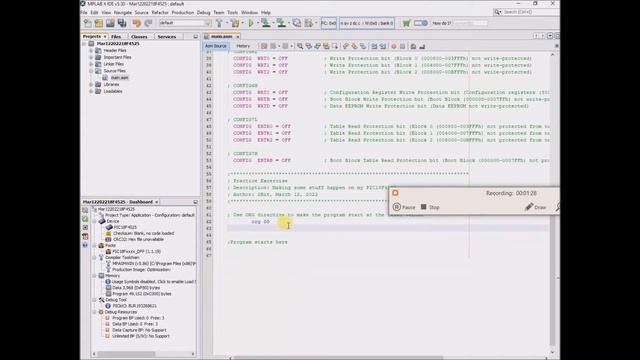
Task: Click the New File toolbar icon
Action: click(x=87, y=23)
